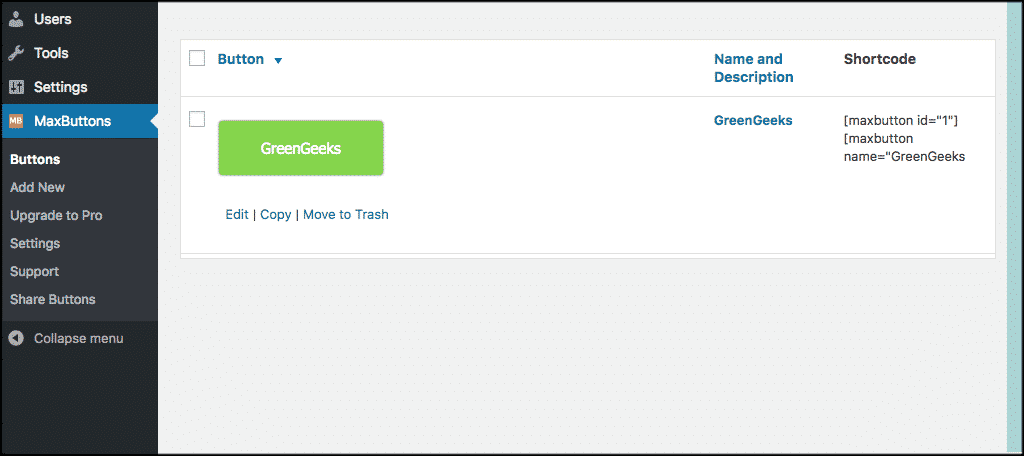Tick the select-all checkbox in table header
Image resolution: width=1024 pixels, height=456 pixels.
[x=197, y=59]
